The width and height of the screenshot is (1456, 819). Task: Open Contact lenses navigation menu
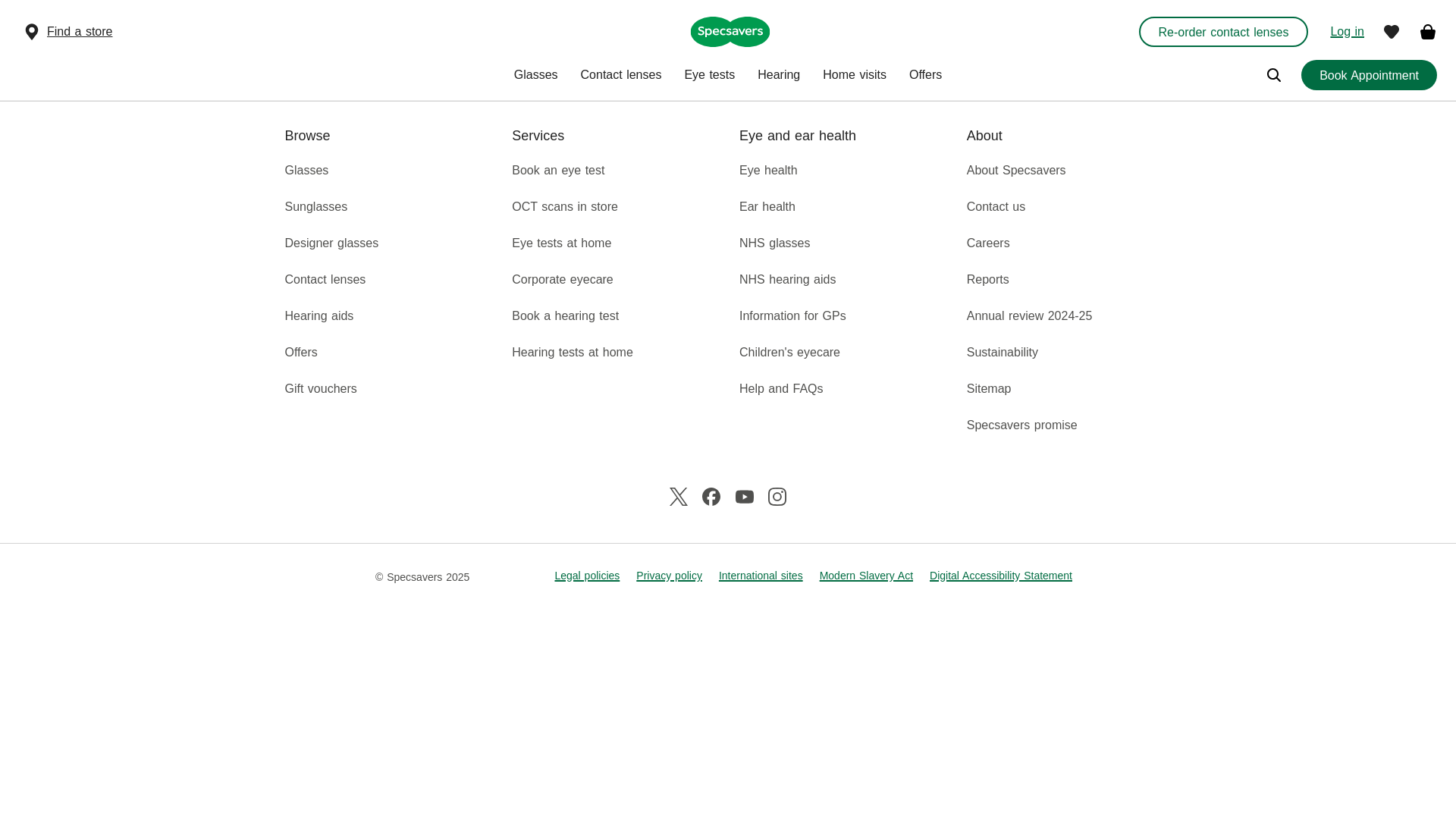620,75
